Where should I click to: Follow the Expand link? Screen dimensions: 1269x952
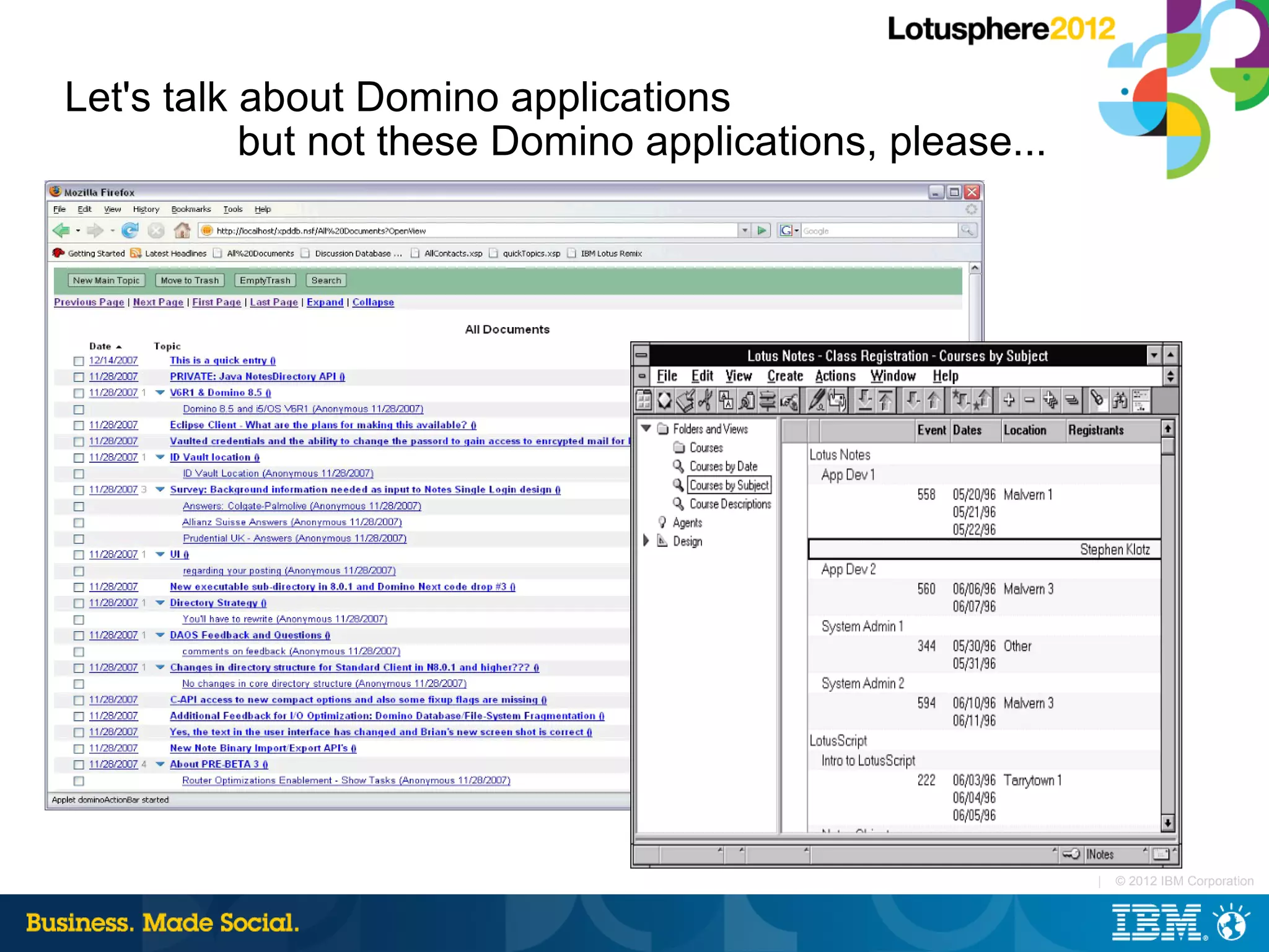coord(325,302)
